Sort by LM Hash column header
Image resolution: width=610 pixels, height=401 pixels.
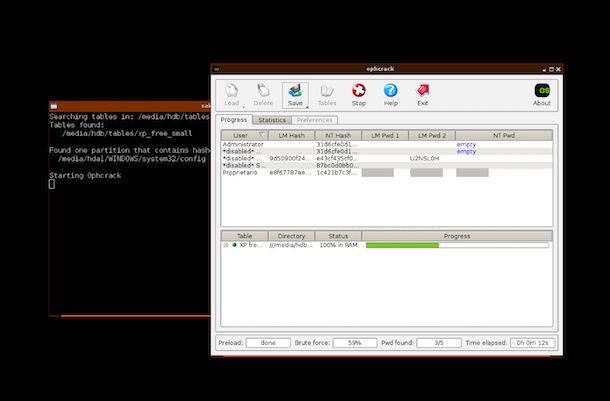[291, 135]
